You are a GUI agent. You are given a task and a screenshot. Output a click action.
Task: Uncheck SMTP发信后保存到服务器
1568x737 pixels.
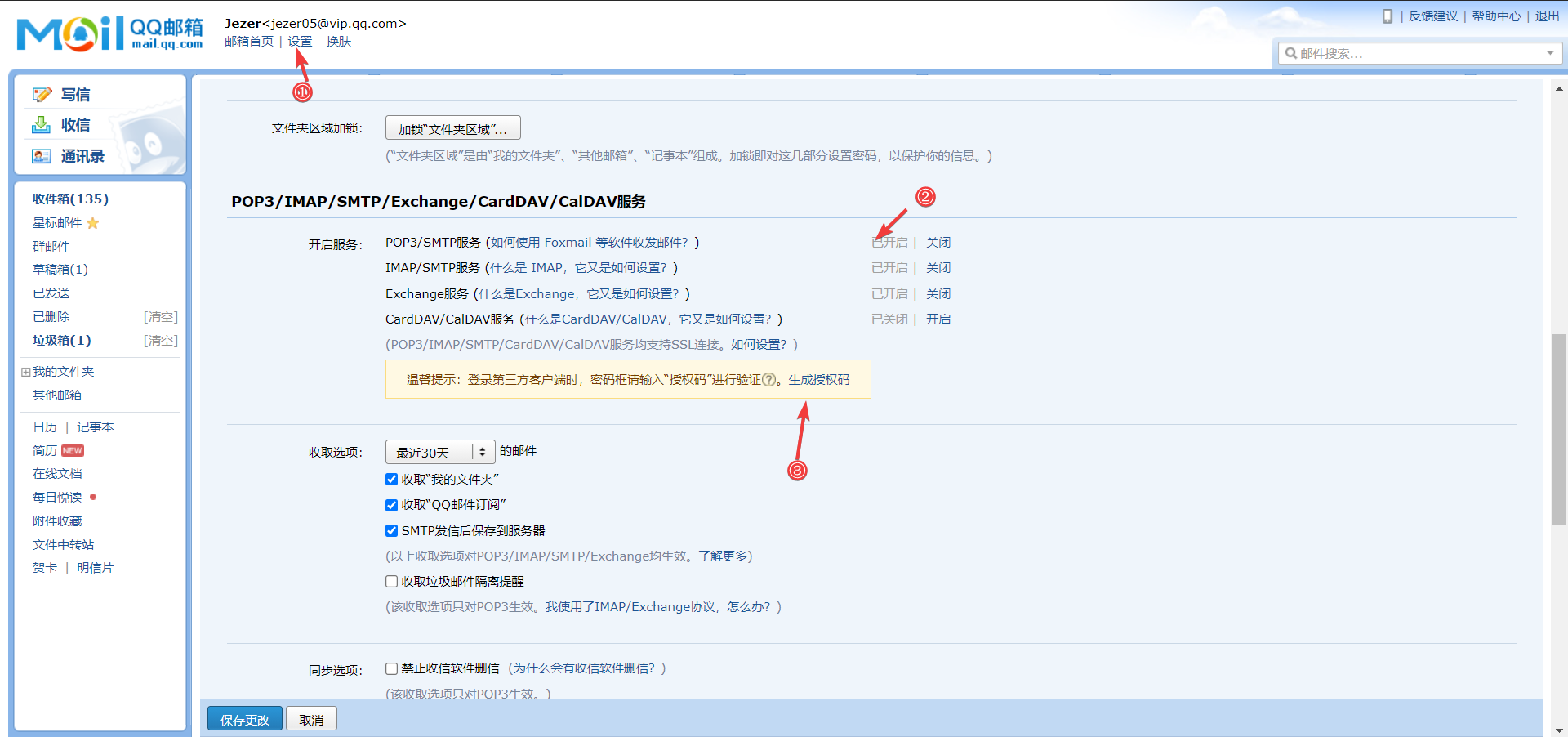click(x=392, y=530)
